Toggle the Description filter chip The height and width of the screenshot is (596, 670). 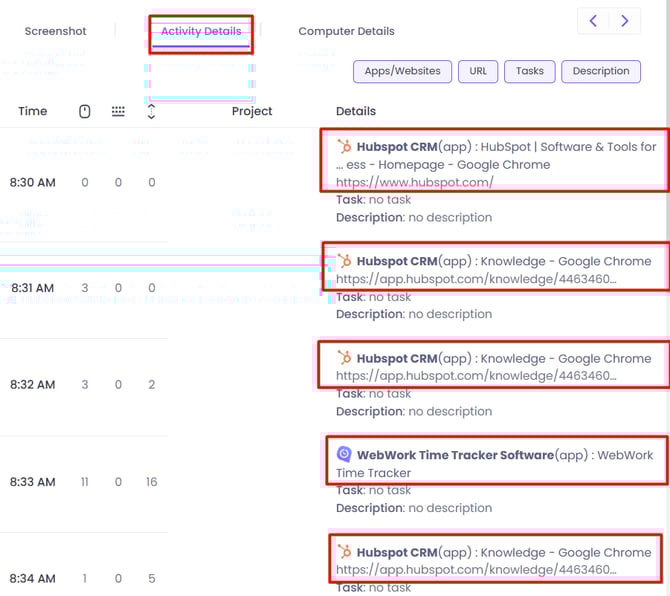(601, 71)
